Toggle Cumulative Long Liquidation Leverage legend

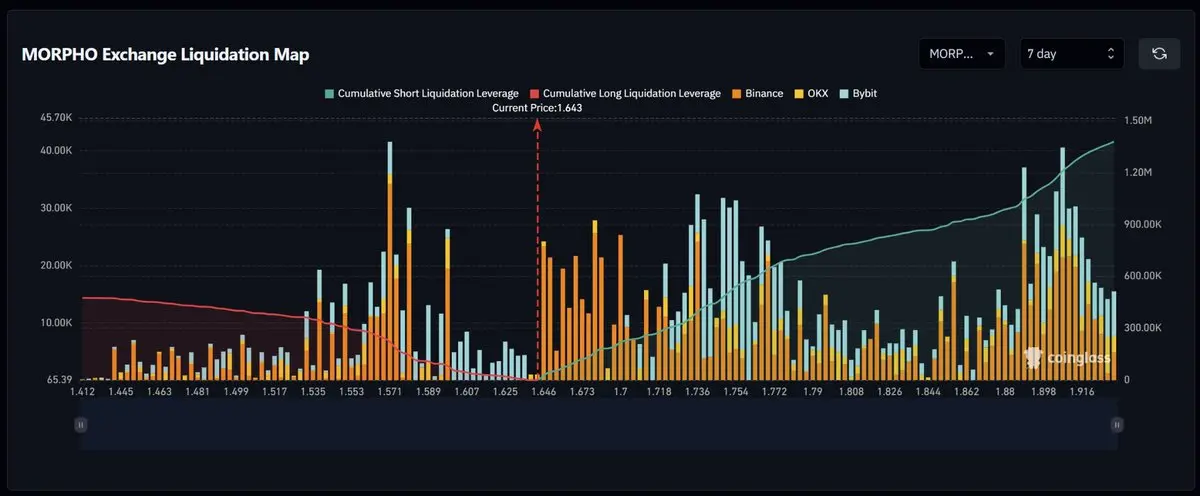(625, 93)
